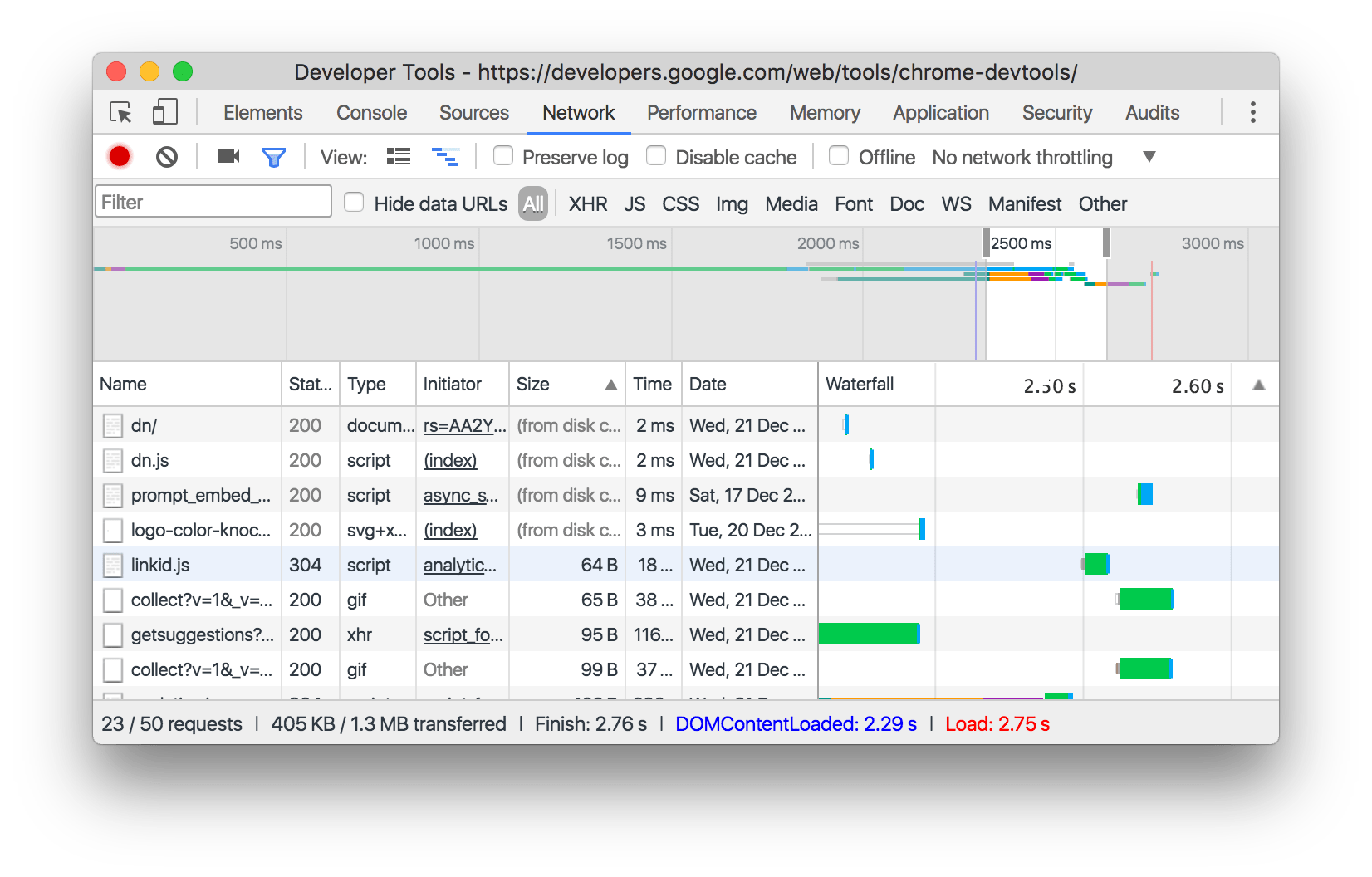
Task: Select the All requests filter button
Action: (x=533, y=203)
